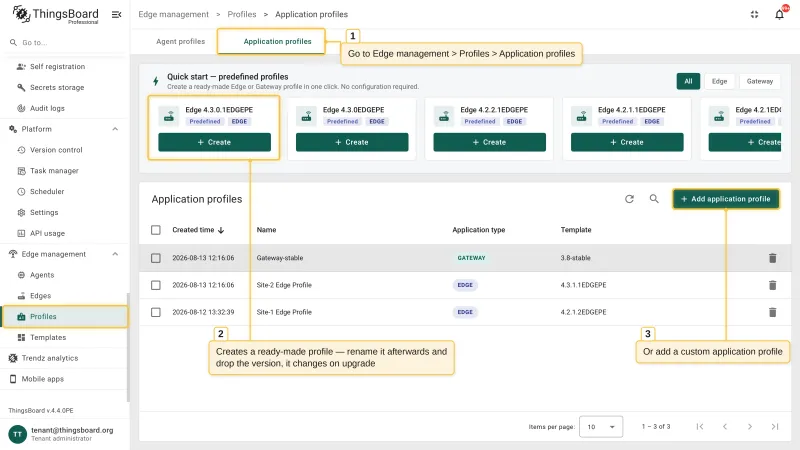Sort by Name column header

click(266, 230)
